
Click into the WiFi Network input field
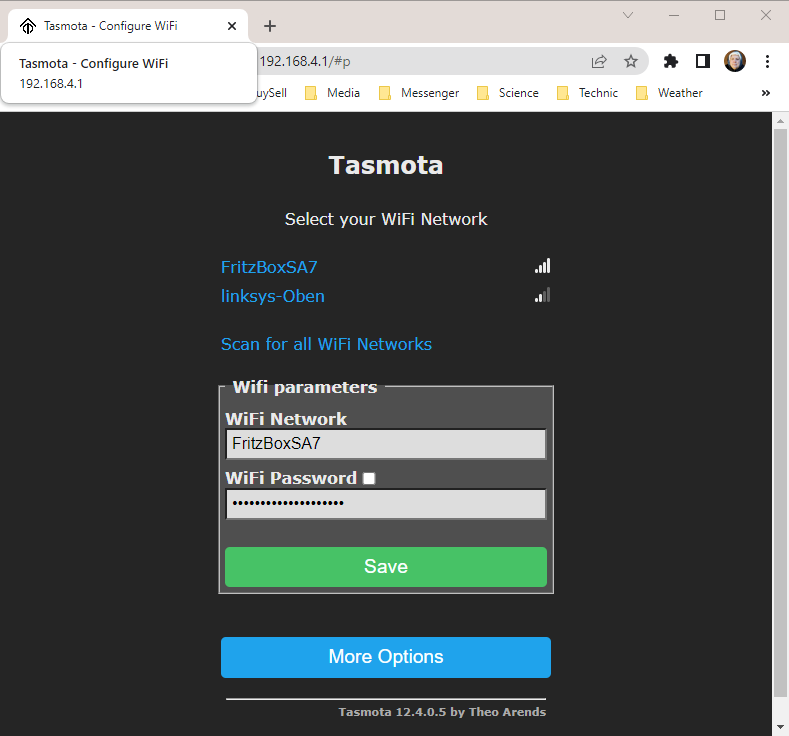pyautogui.click(x=386, y=444)
